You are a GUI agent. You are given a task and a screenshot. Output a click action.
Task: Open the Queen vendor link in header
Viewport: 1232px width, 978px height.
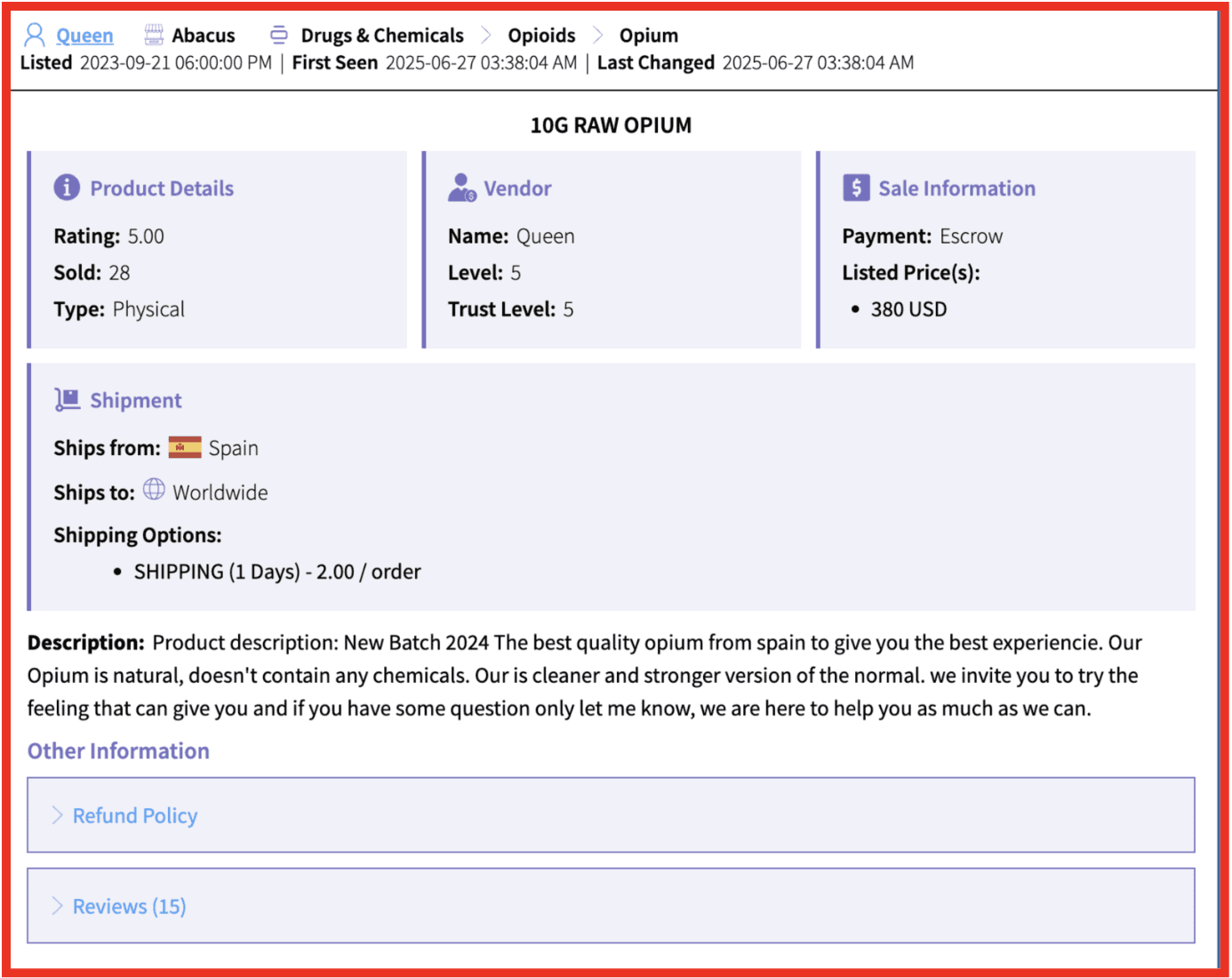click(84, 36)
